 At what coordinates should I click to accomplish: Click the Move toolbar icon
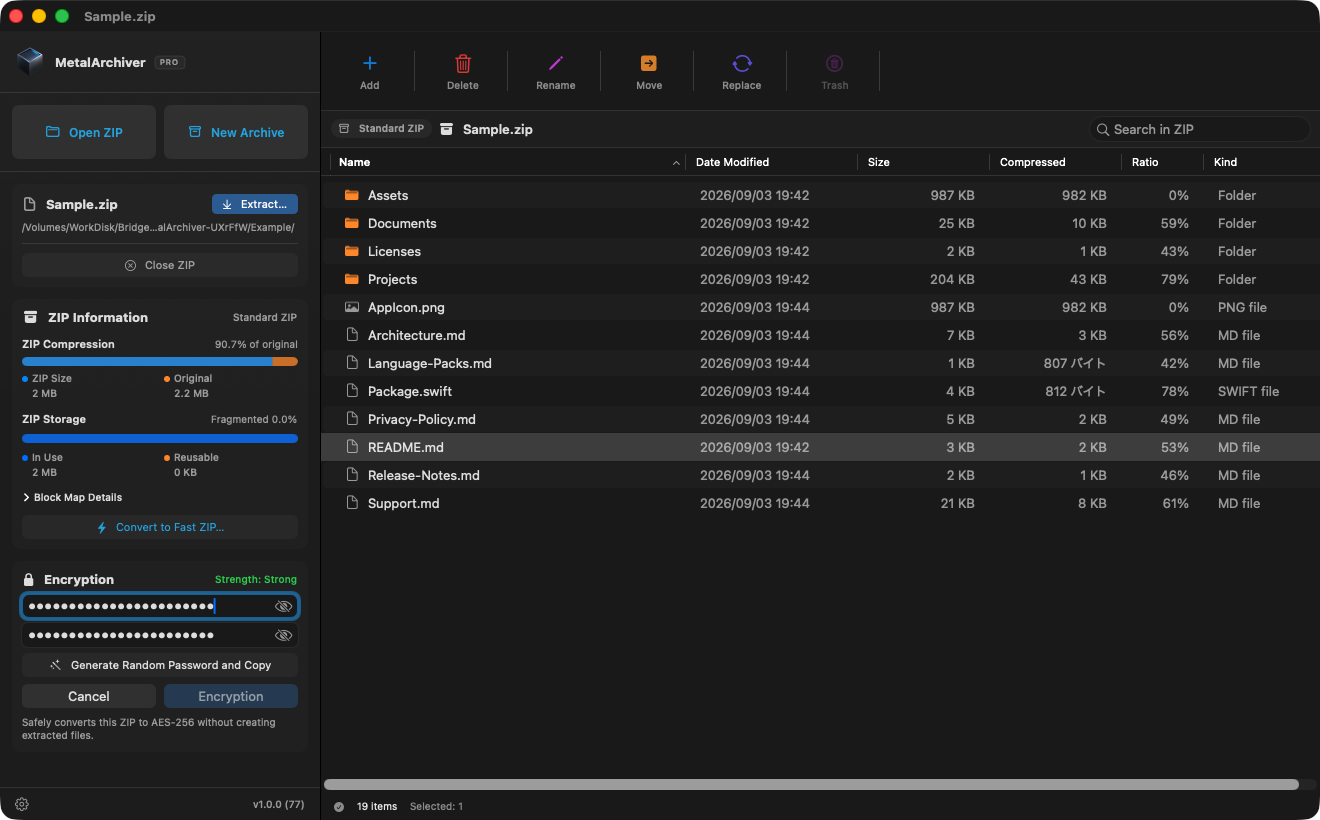[649, 64]
